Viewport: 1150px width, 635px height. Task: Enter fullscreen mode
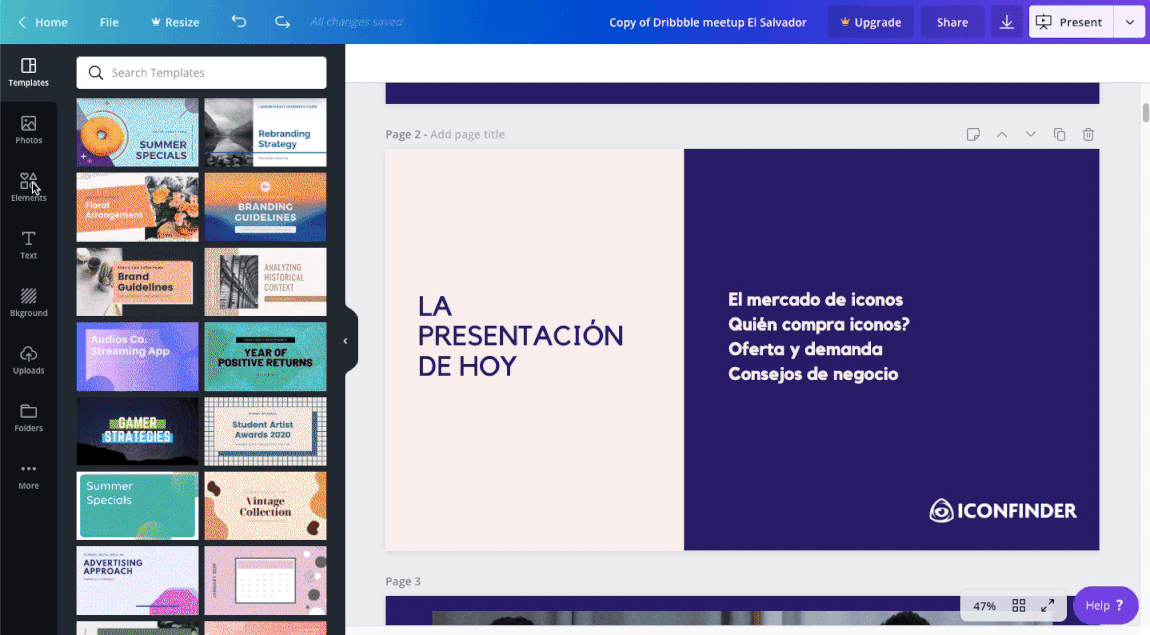click(1047, 606)
